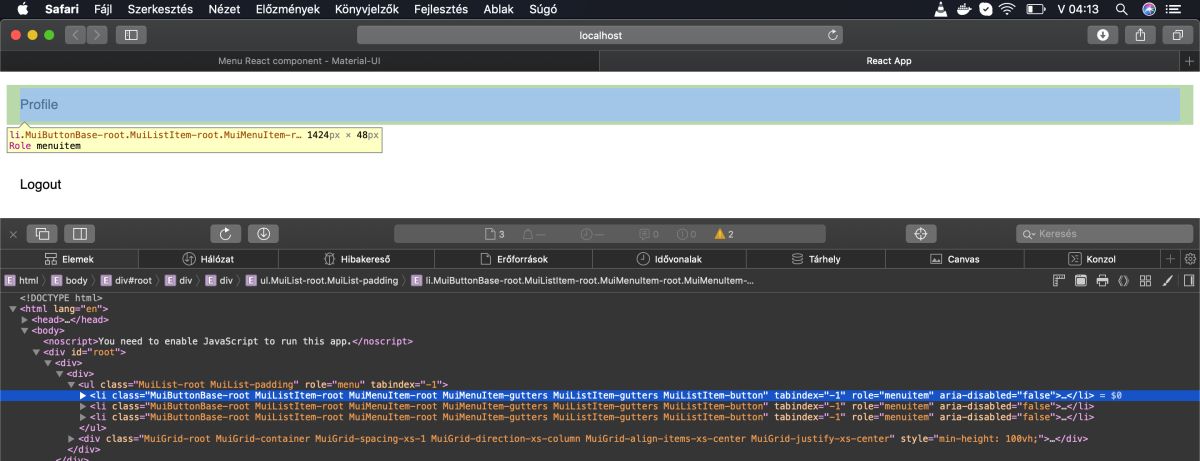This screenshot has height=461, width=1200.
Task: Show the Safari tab overview
Action: (x=1178, y=35)
